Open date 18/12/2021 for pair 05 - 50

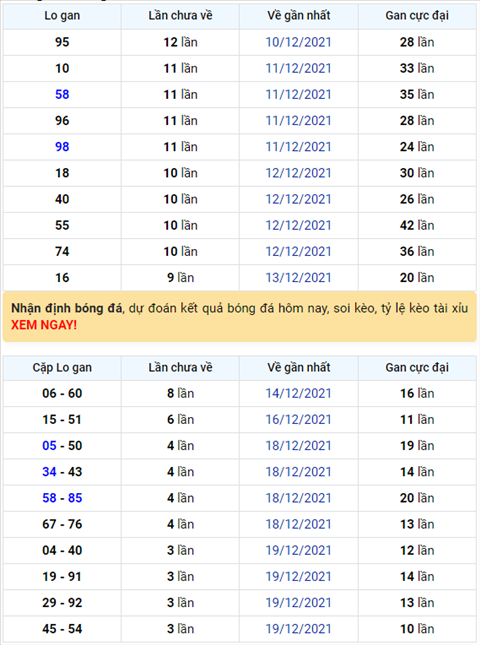(298, 446)
